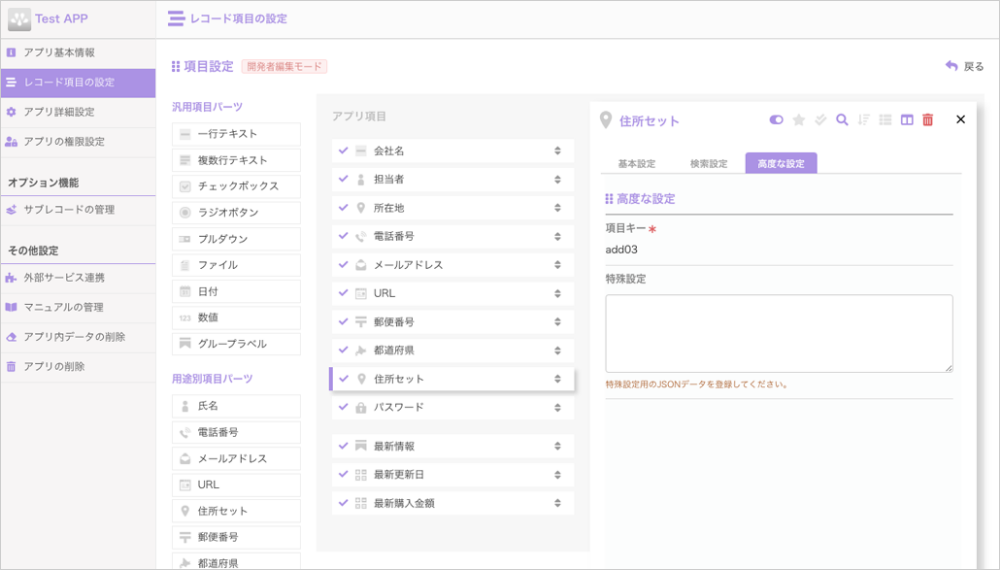The height and width of the screenshot is (570, 1000).
Task: Click アプリの削除 in the sidebar
Action: (78, 367)
